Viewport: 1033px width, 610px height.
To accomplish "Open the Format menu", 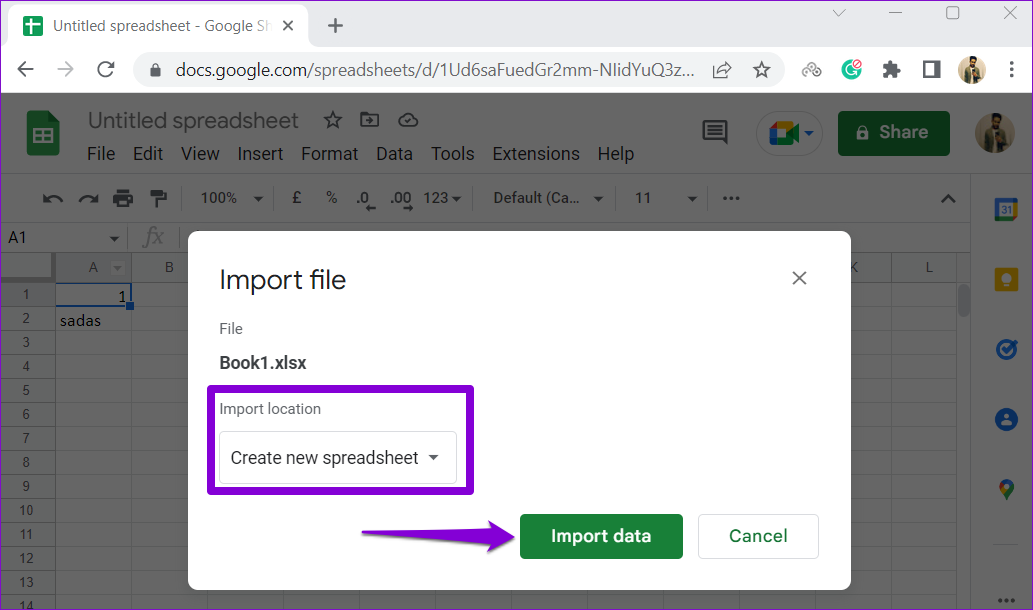I will click(x=329, y=154).
